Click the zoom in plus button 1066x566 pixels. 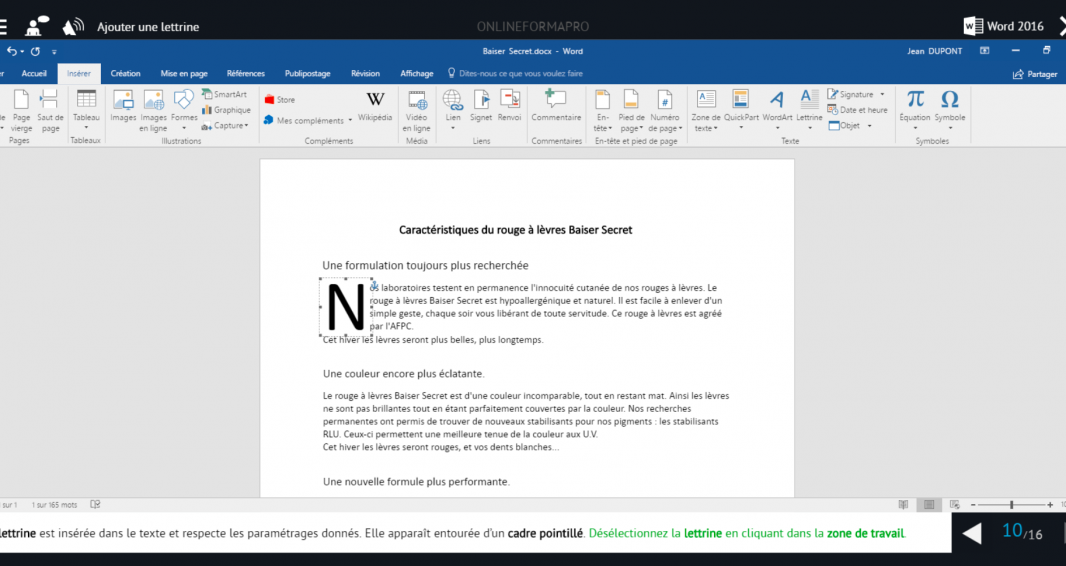(1050, 505)
